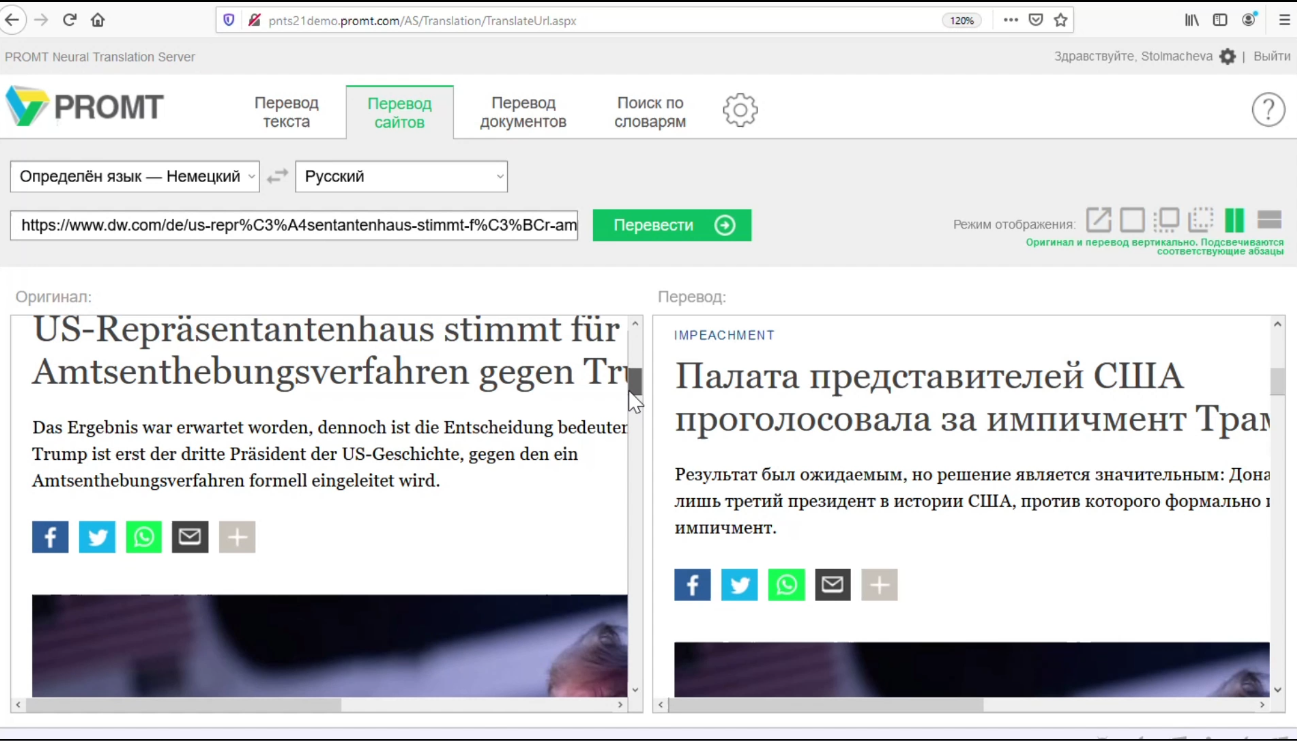The width and height of the screenshot is (1297, 741).
Task: Select third display mode icon with dotted frame
Action: click(1166, 220)
